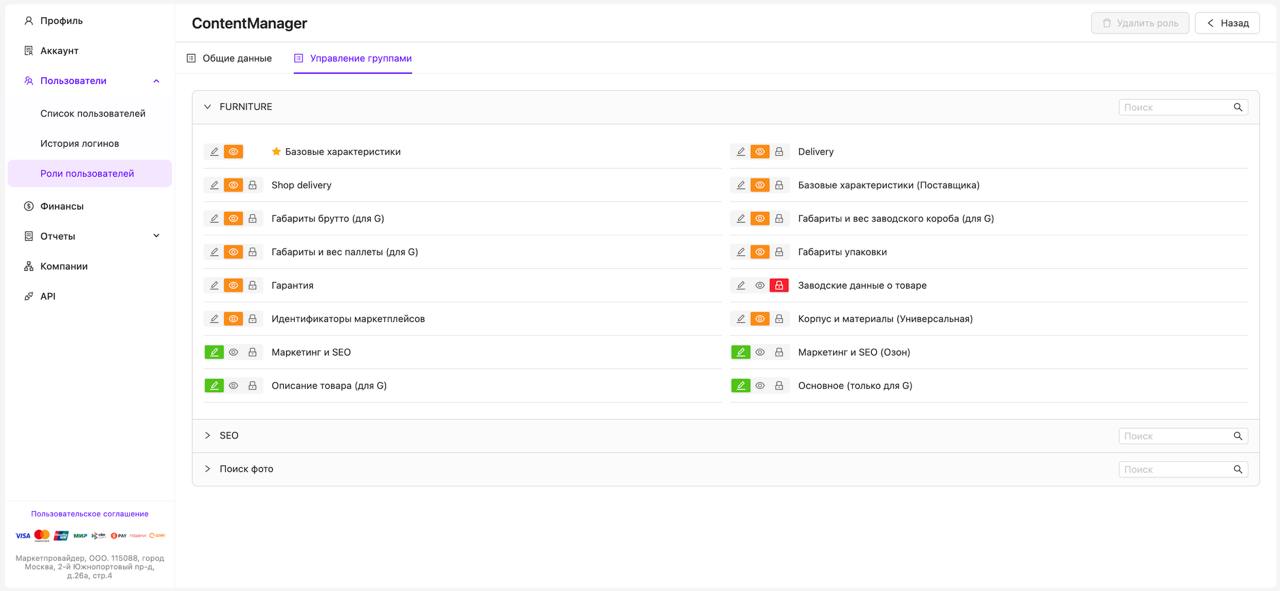Screen dimensions: 1280x591
Task: Click green pencil icon for Основное (только для G)
Action: (741, 386)
